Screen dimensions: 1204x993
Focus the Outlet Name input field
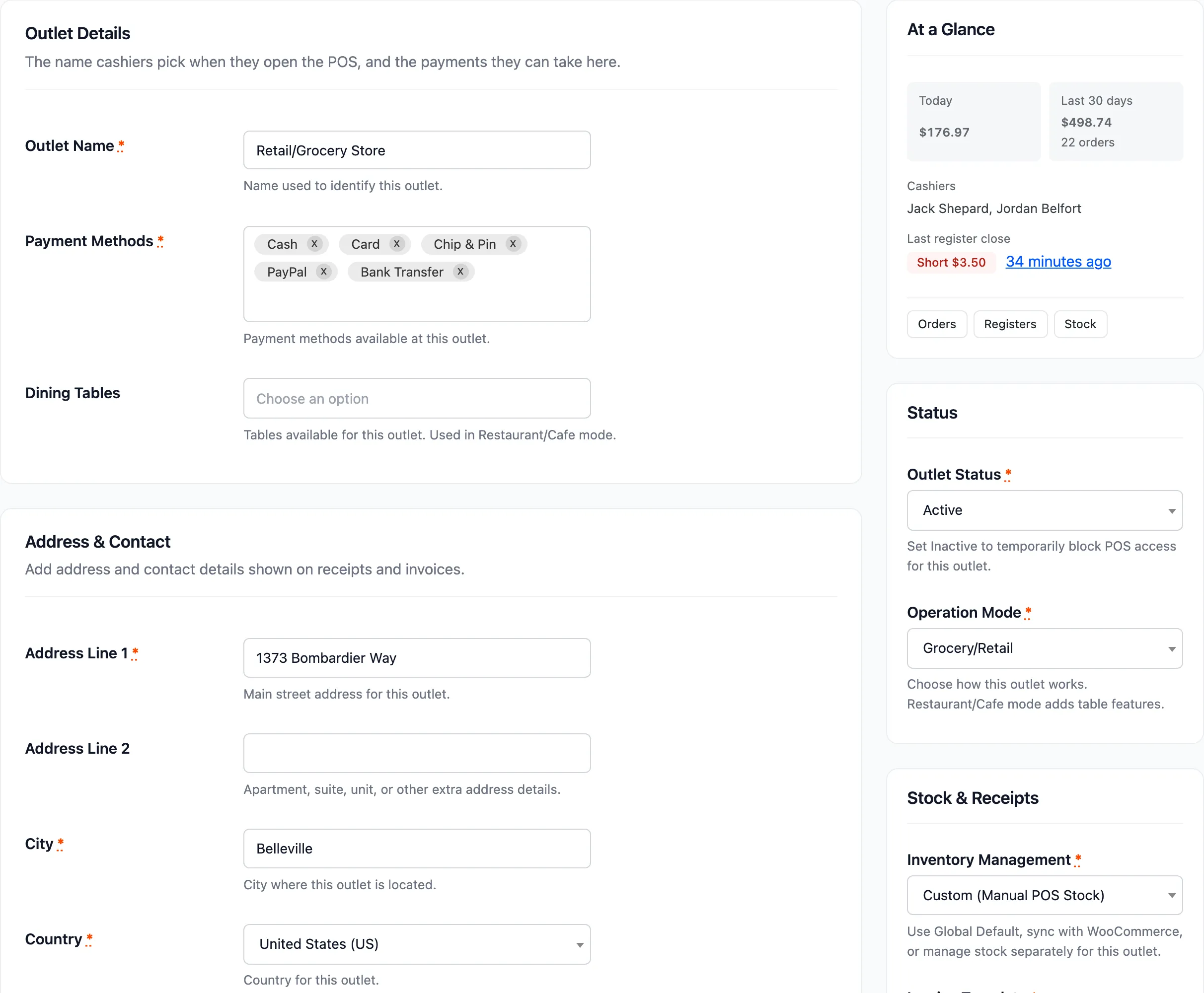417,150
